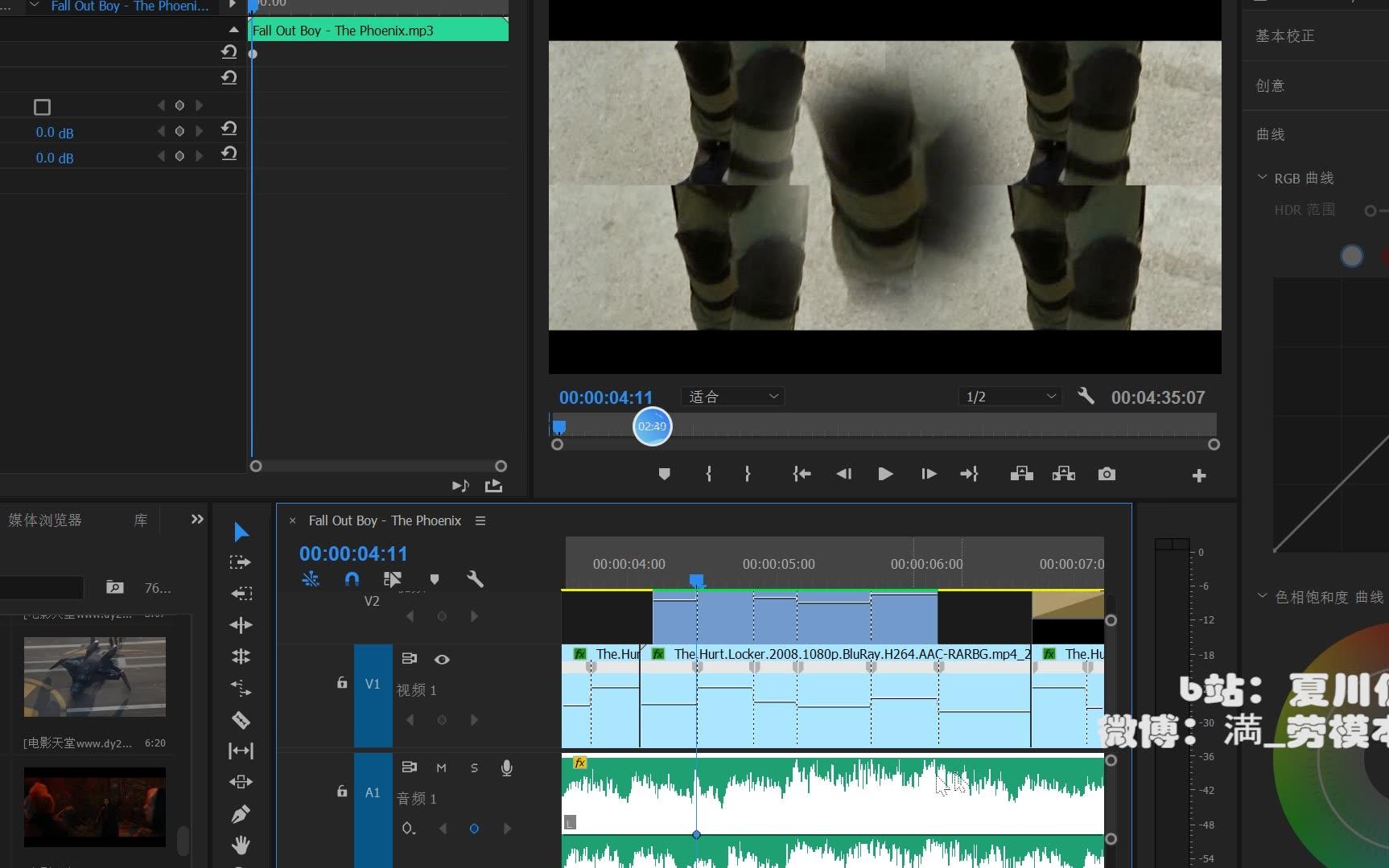Image resolution: width=1389 pixels, height=868 pixels.
Task: Click the Export Frame camera icon
Action: coord(1107,475)
